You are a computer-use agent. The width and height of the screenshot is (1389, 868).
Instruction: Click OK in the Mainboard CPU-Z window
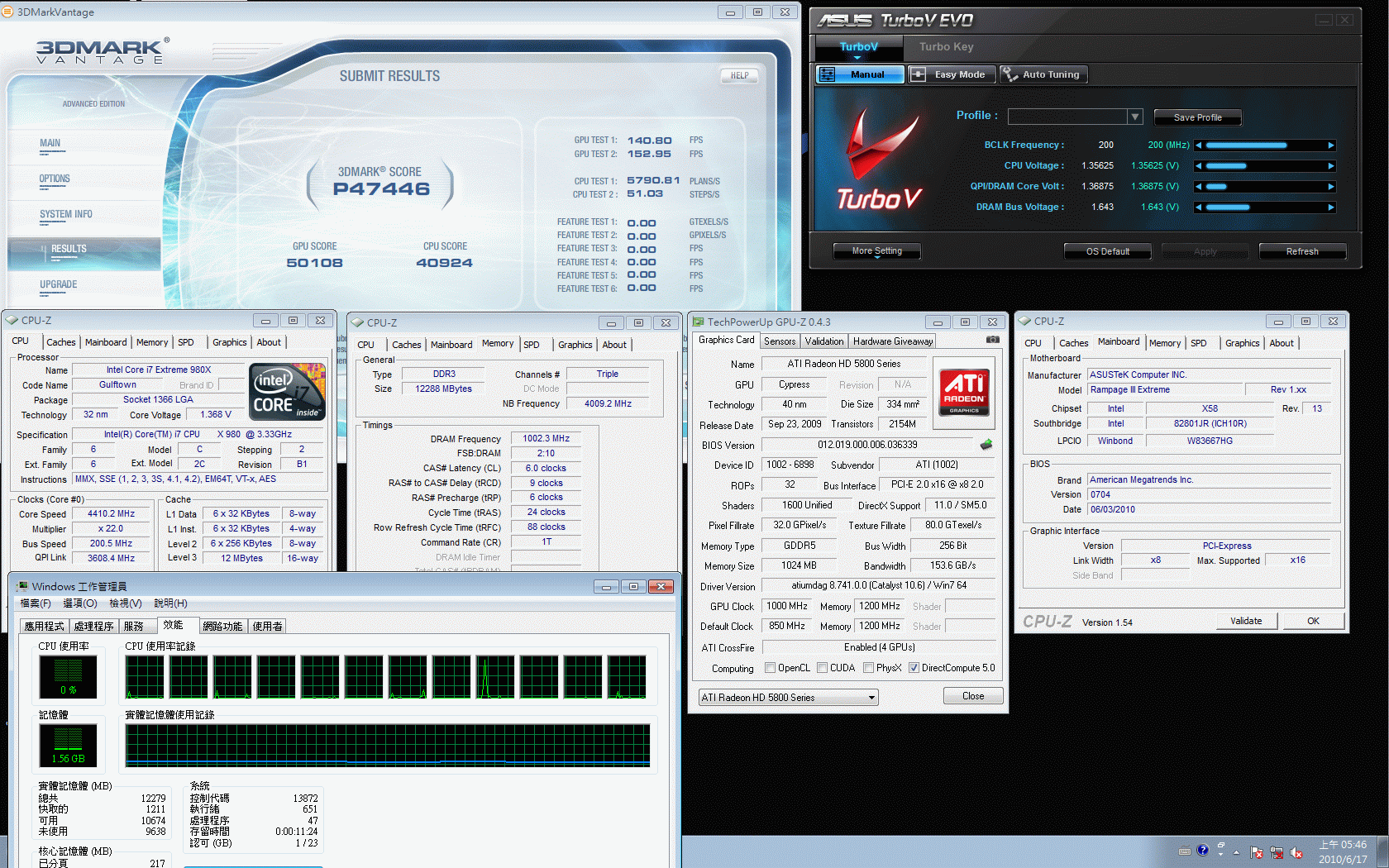(x=1313, y=621)
